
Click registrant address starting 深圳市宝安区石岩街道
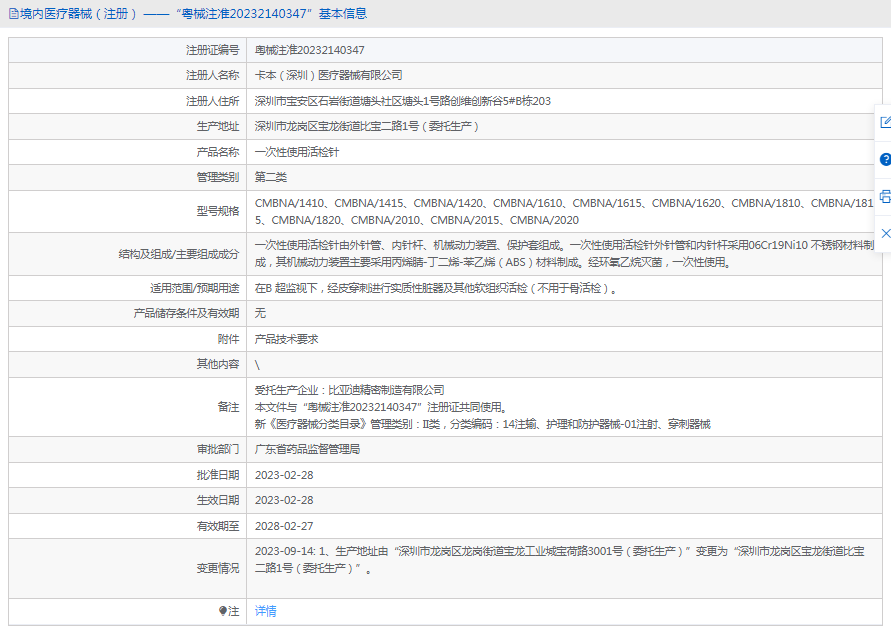point(403,101)
